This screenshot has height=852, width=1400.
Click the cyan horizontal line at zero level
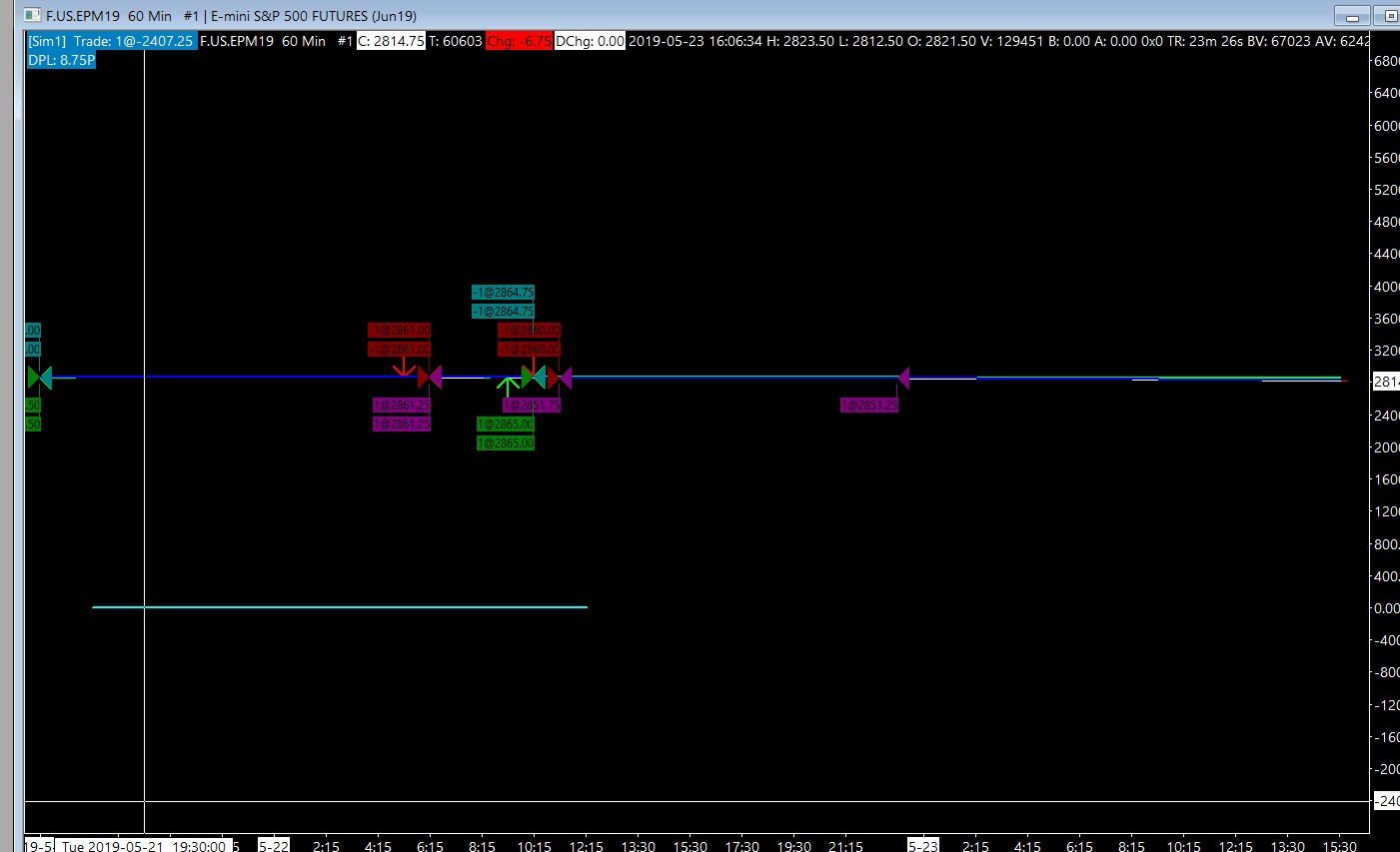tap(340, 606)
